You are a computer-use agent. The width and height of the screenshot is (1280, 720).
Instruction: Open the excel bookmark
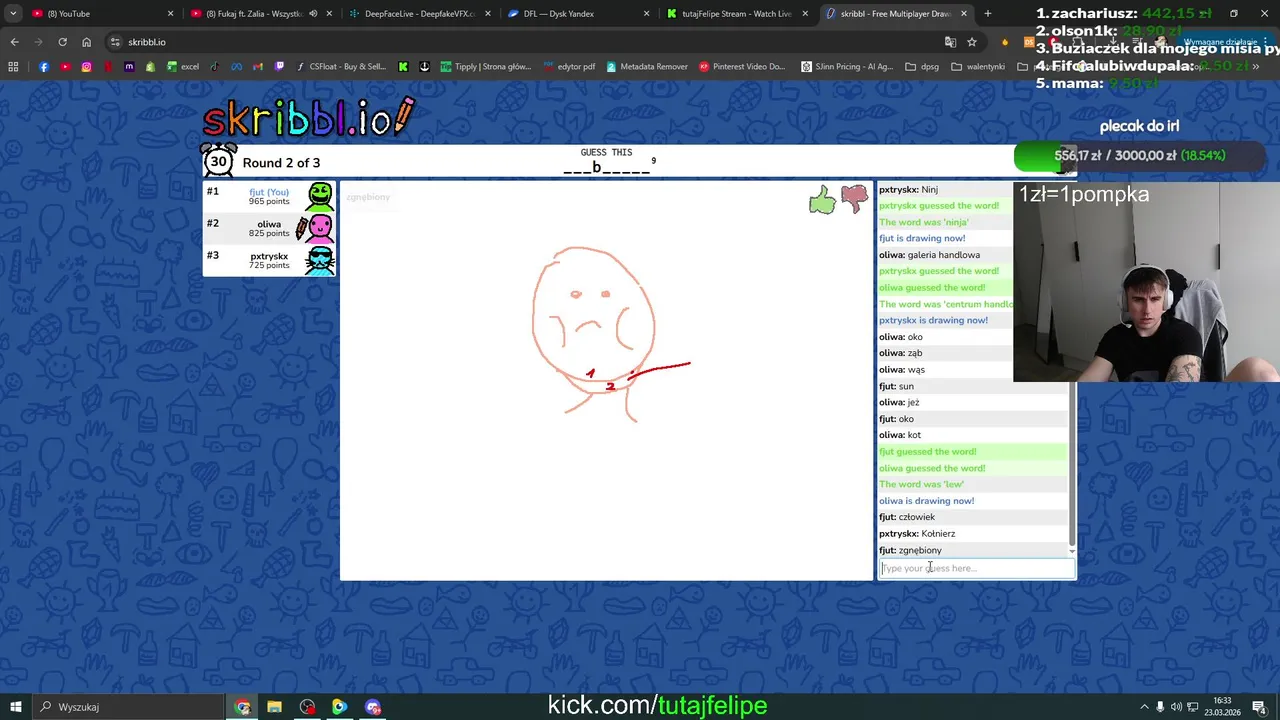pyautogui.click(x=183, y=67)
